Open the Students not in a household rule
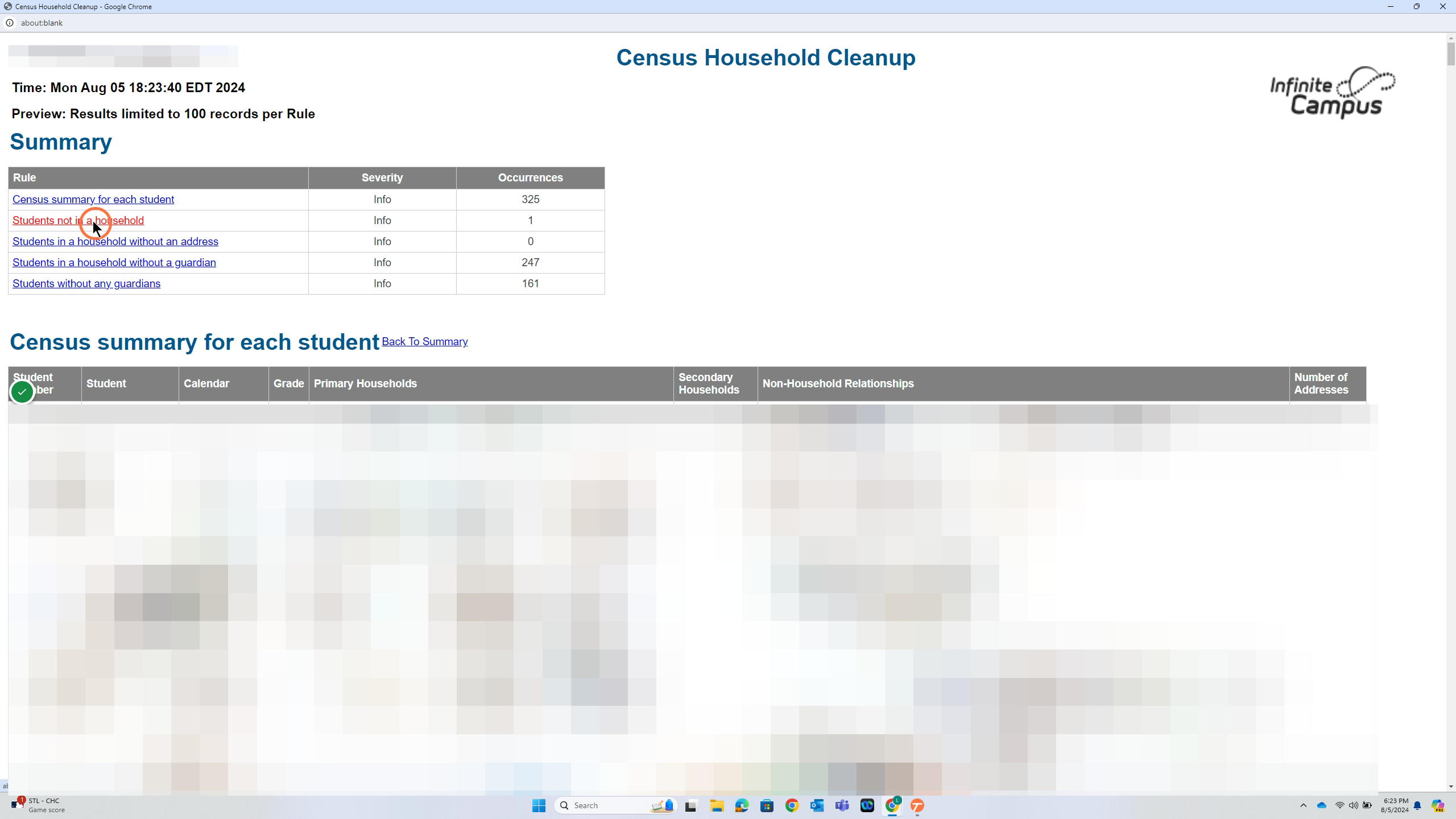This screenshot has height=819, width=1456. (x=78, y=221)
